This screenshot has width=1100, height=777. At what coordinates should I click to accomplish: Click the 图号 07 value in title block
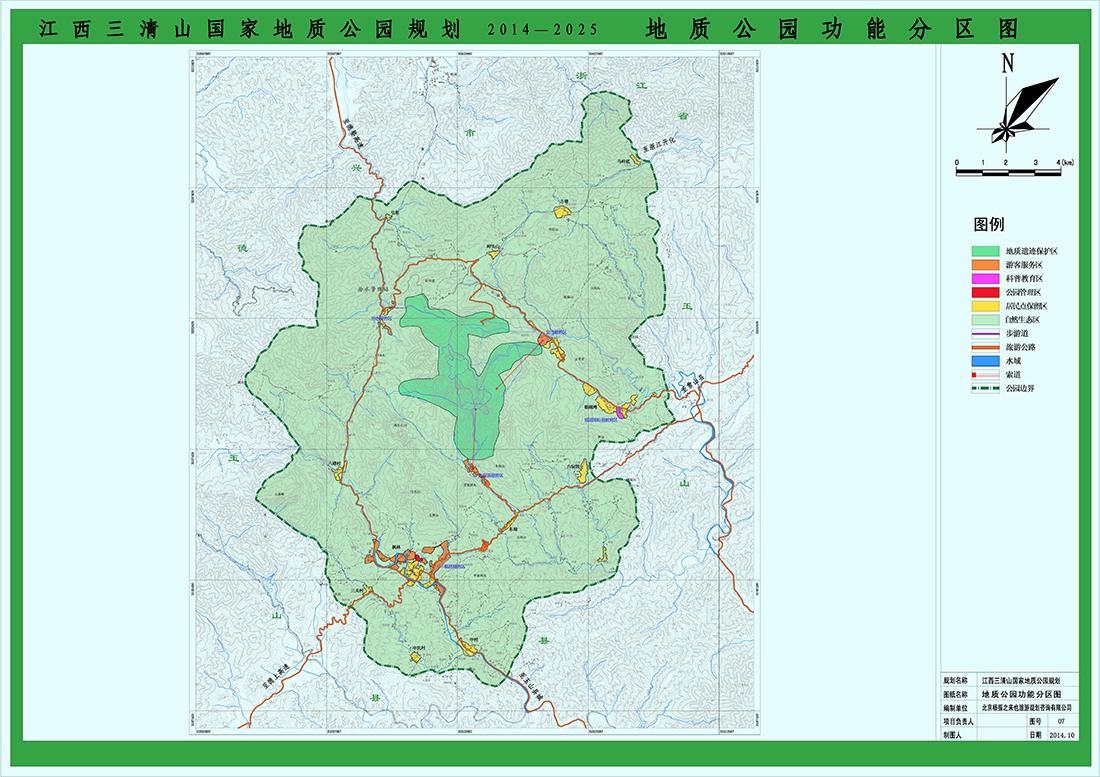[1062, 720]
